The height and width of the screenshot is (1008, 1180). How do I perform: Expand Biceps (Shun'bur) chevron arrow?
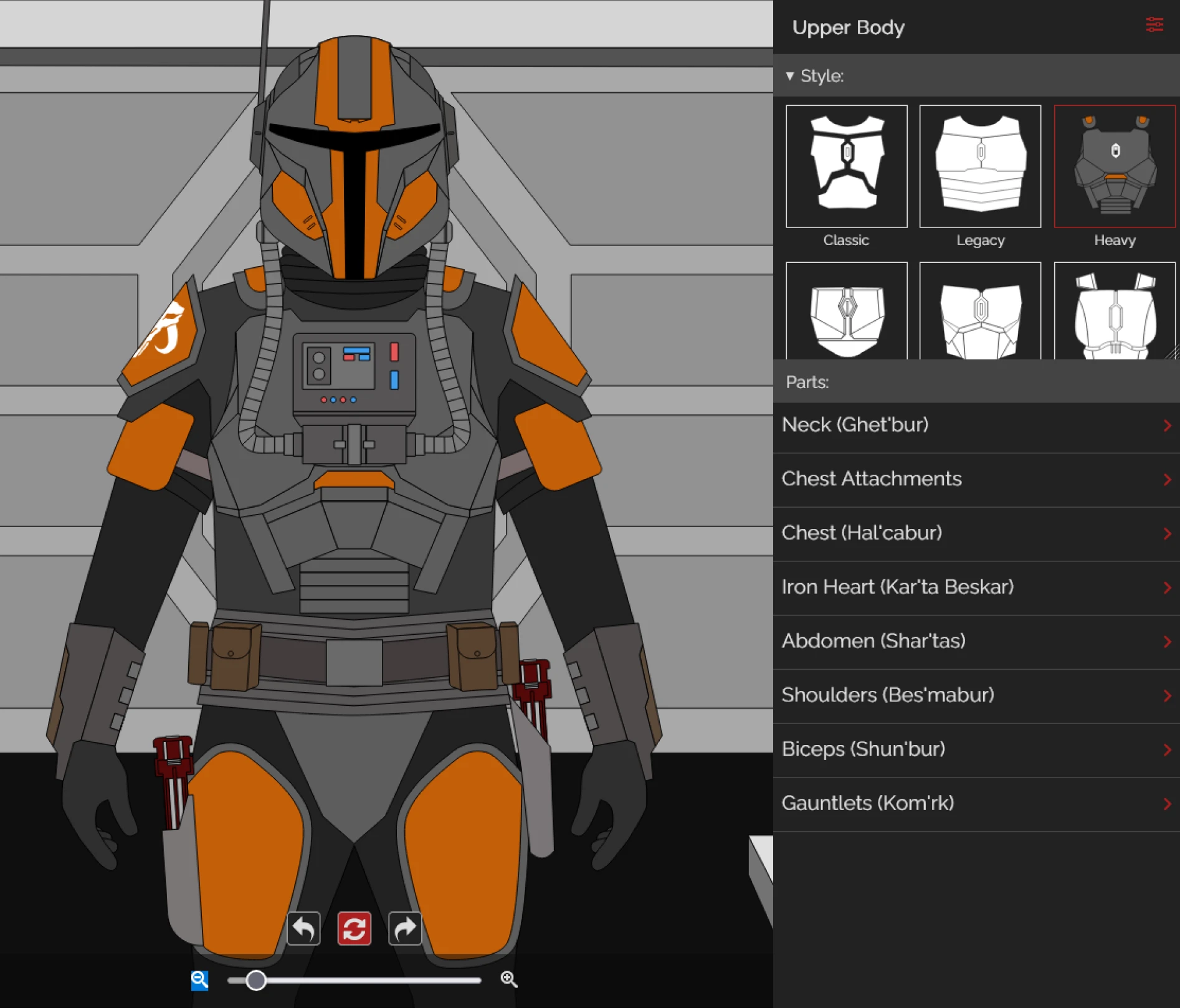[1167, 749]
